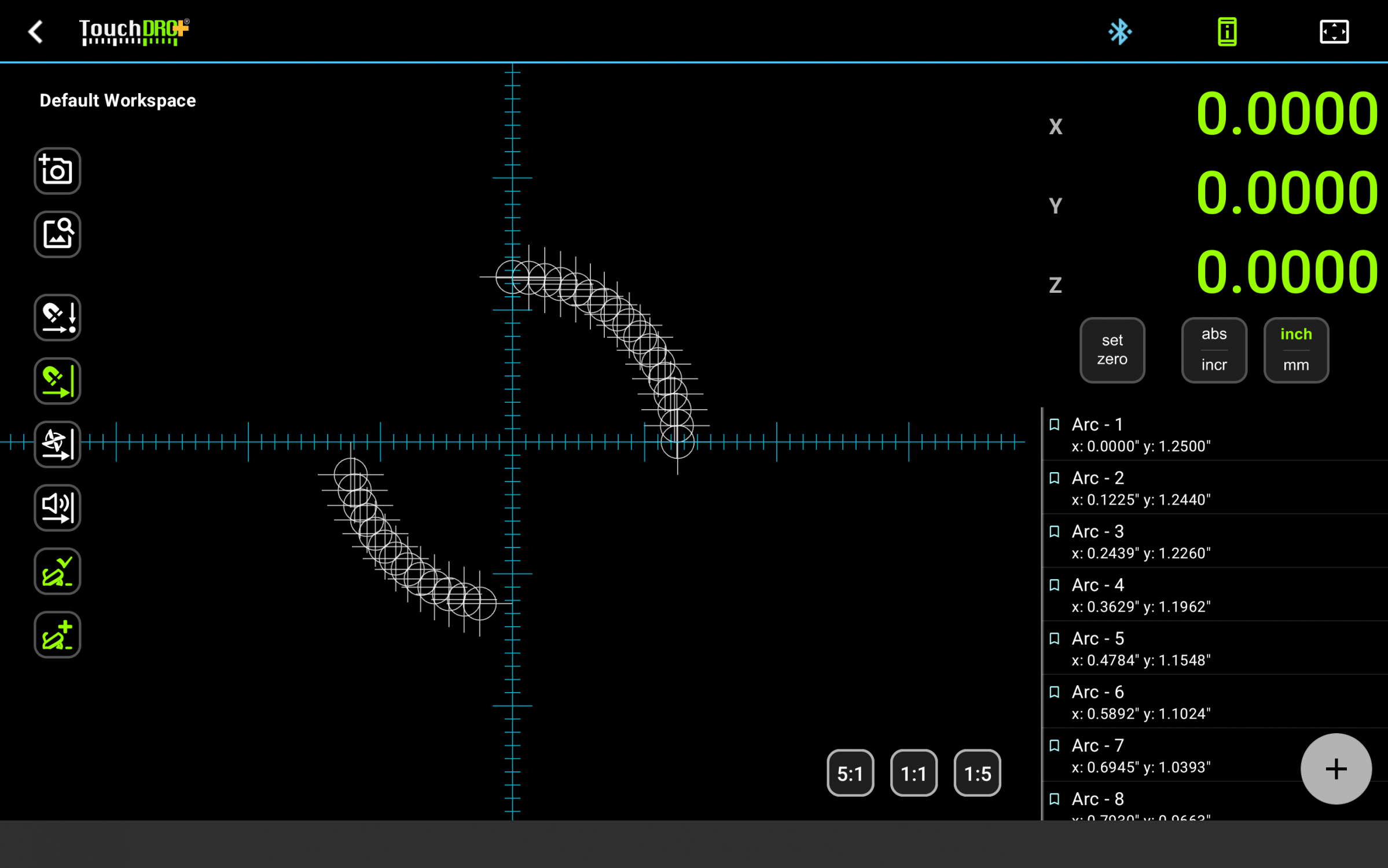Viewport: 1388px width, 868px height.
Task: Click the round plus add button
Action: coord(1336,769)
